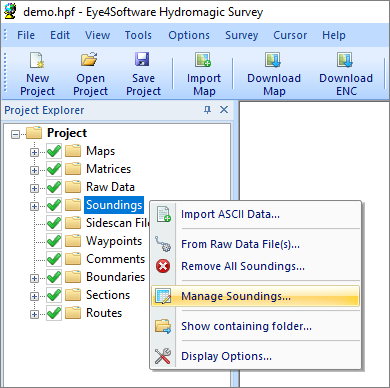Uncheck the Matrices visibility checkbox

click(x=54, y=169)
